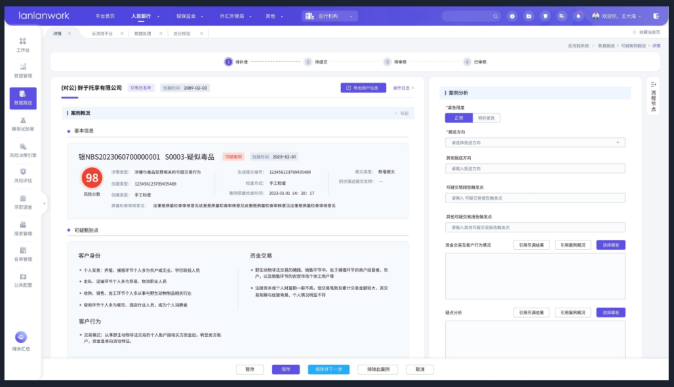Collapse the 案例概况 section via 收起
The height and width of the screenshot is (387, 674).
(x=402, y=113)
